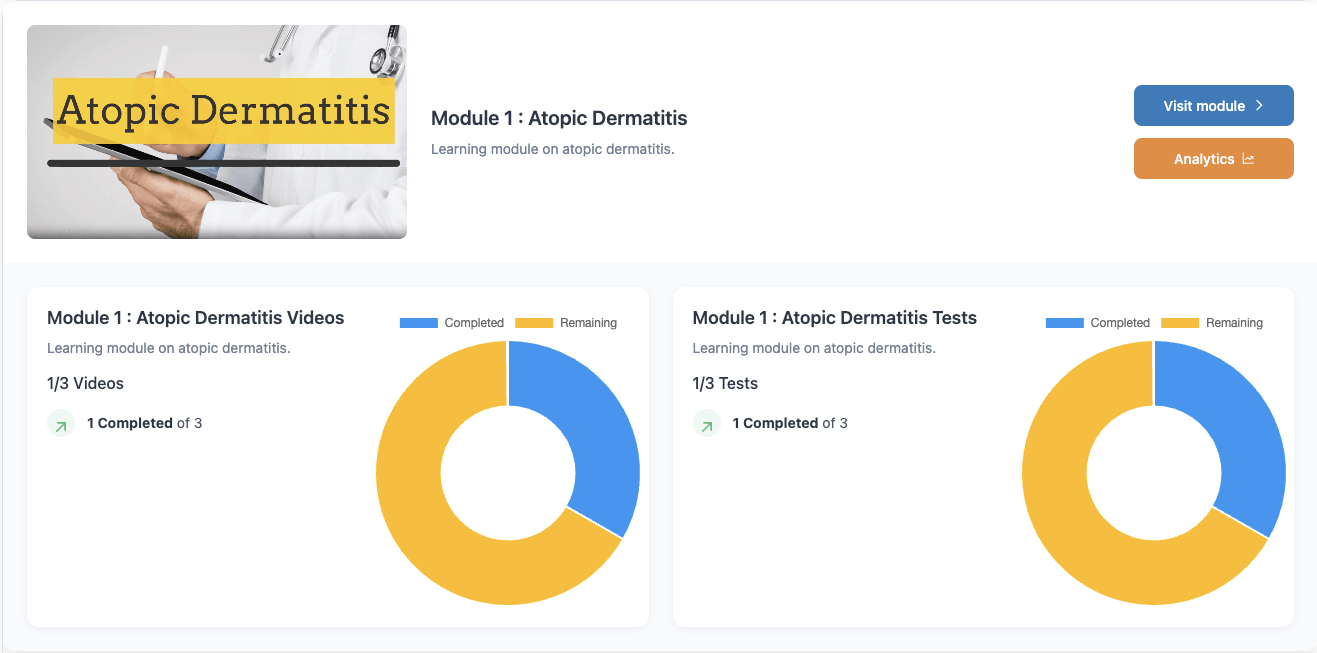Click the green arrow icon under Videos
Viewport: 1317px width, 653px height.
coord(61,424)
